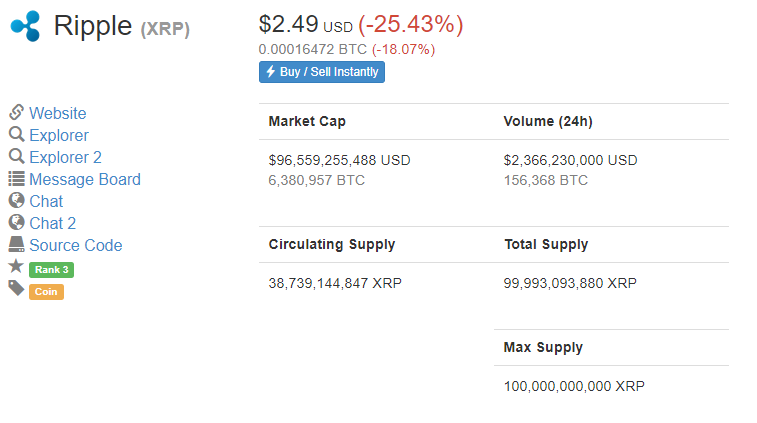Open the Website link
This screenshot has height=423, width=757.
58,113
